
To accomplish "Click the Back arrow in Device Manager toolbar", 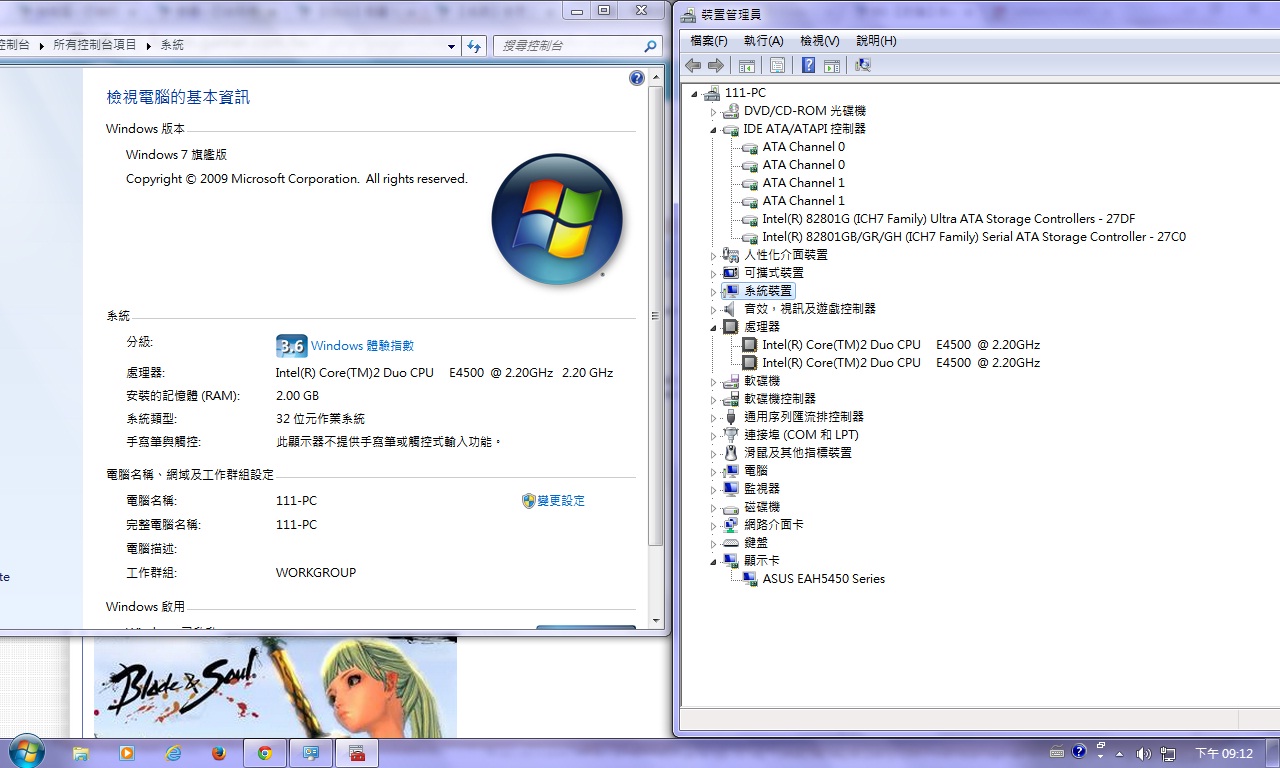I will click(x=693, y=65).
